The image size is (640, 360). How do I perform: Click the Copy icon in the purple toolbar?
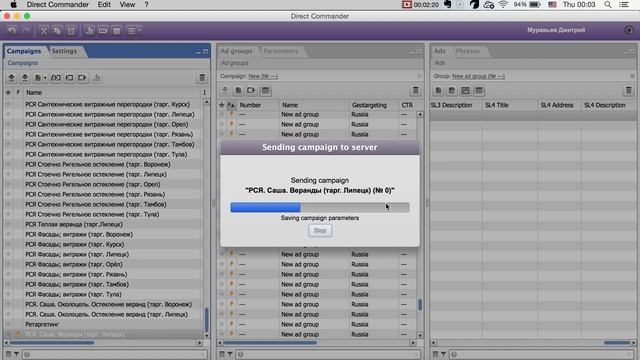[x=57, y=31]
